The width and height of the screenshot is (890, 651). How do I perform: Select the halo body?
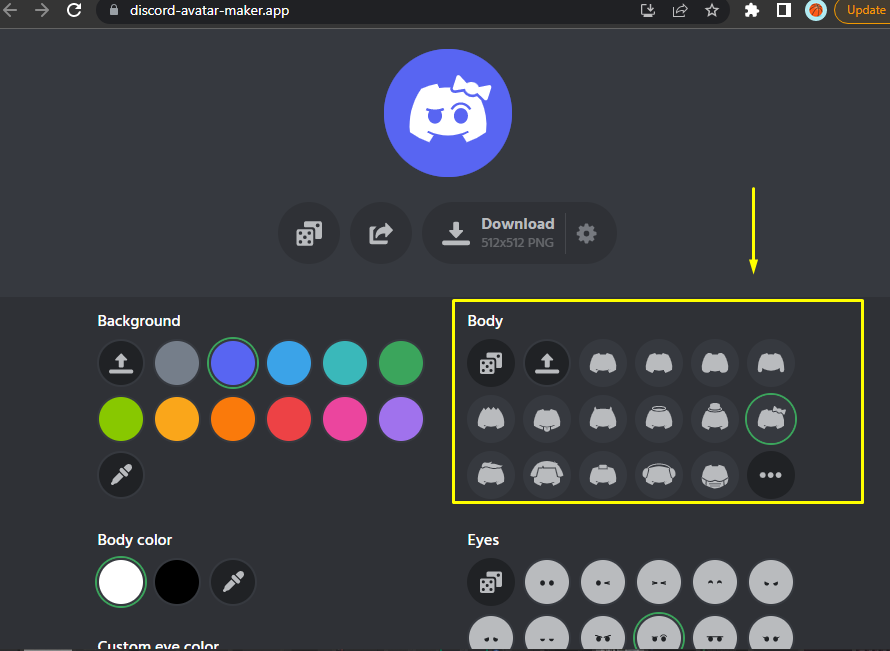point(658,419)
